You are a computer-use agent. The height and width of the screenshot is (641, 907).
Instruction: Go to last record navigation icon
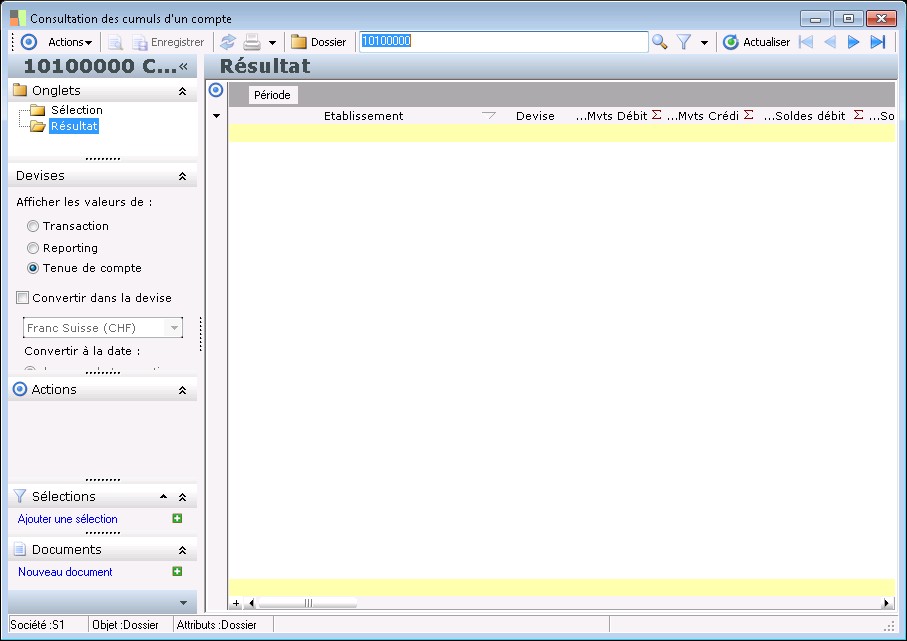tap(878, 42)
